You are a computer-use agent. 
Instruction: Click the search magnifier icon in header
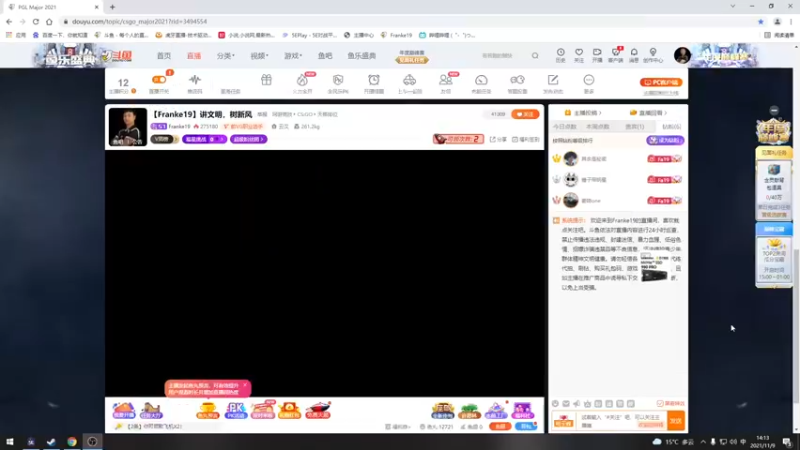pos(535,56)
